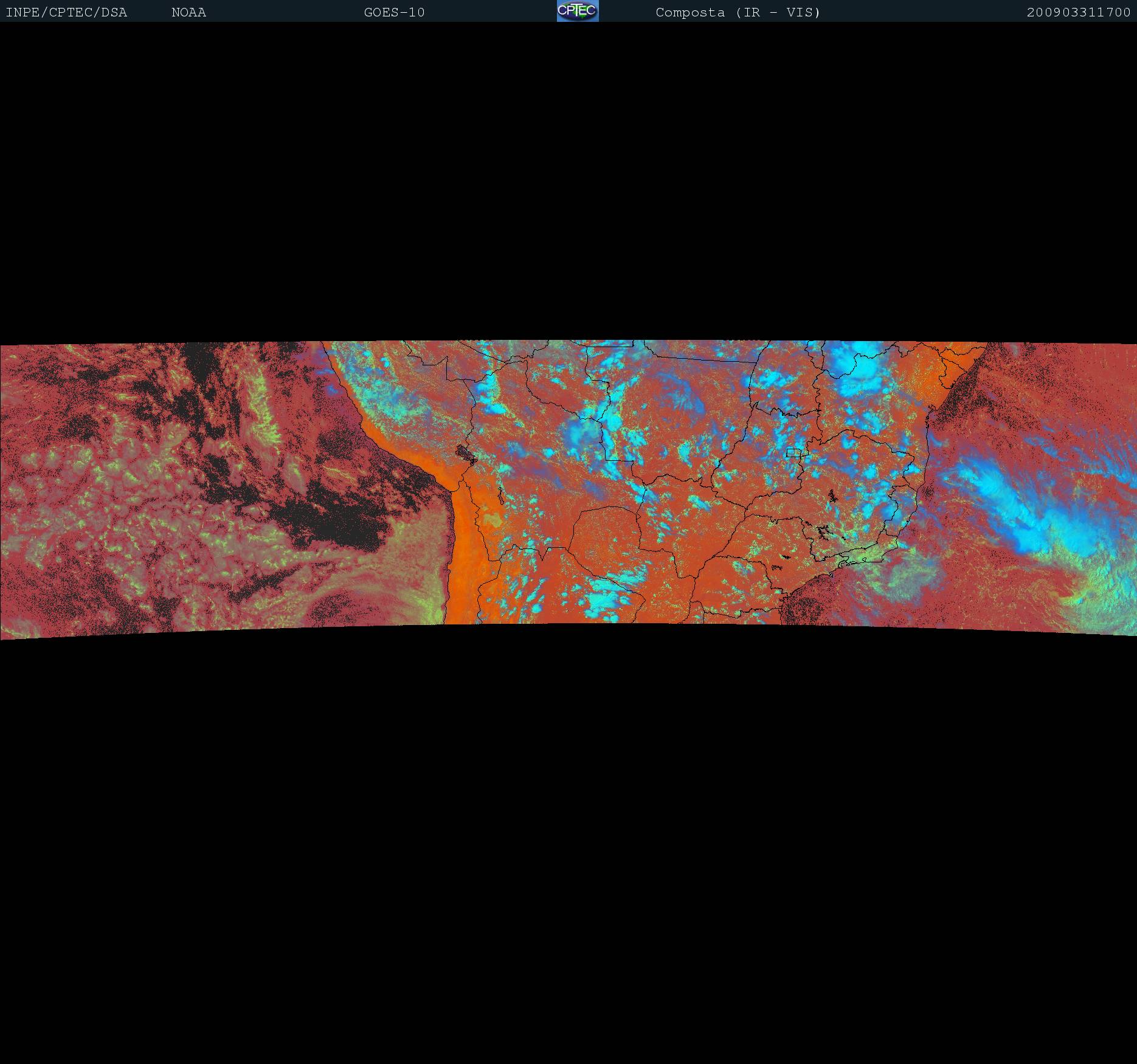This screenshot has height=1064, width=1137.
Task: Click the Composta (IR - VIS) title
Action: (738, 12)
